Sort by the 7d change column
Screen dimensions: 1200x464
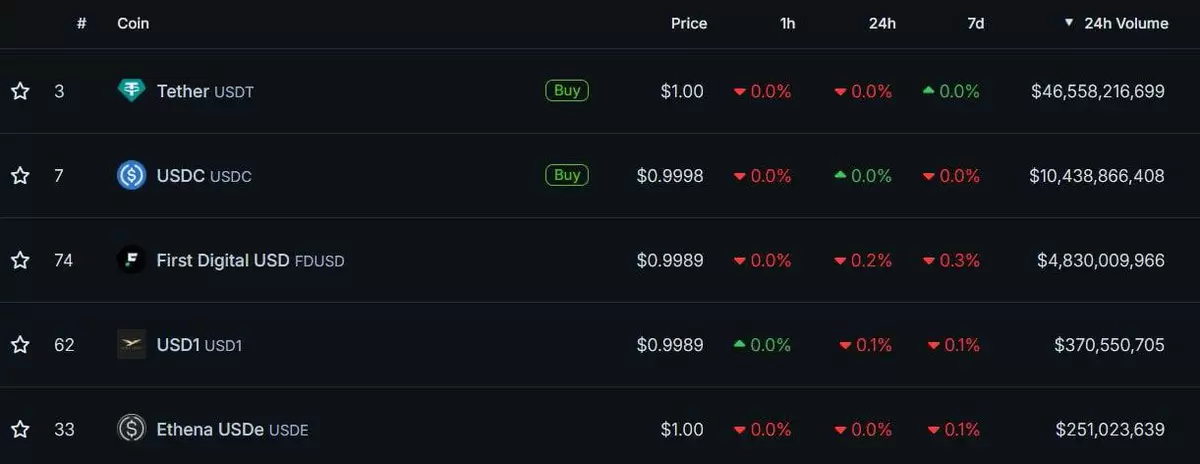975,23
